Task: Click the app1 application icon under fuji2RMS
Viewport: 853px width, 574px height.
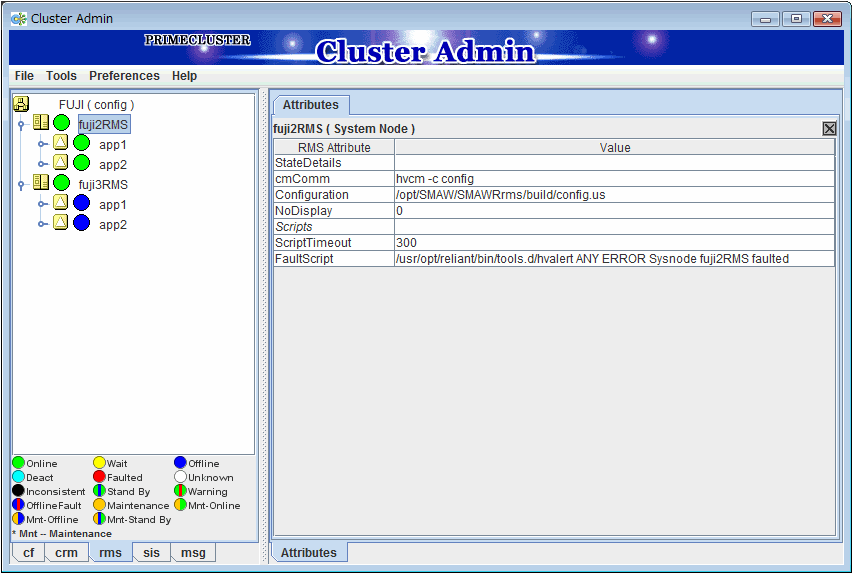Action: tap(60, 143)
